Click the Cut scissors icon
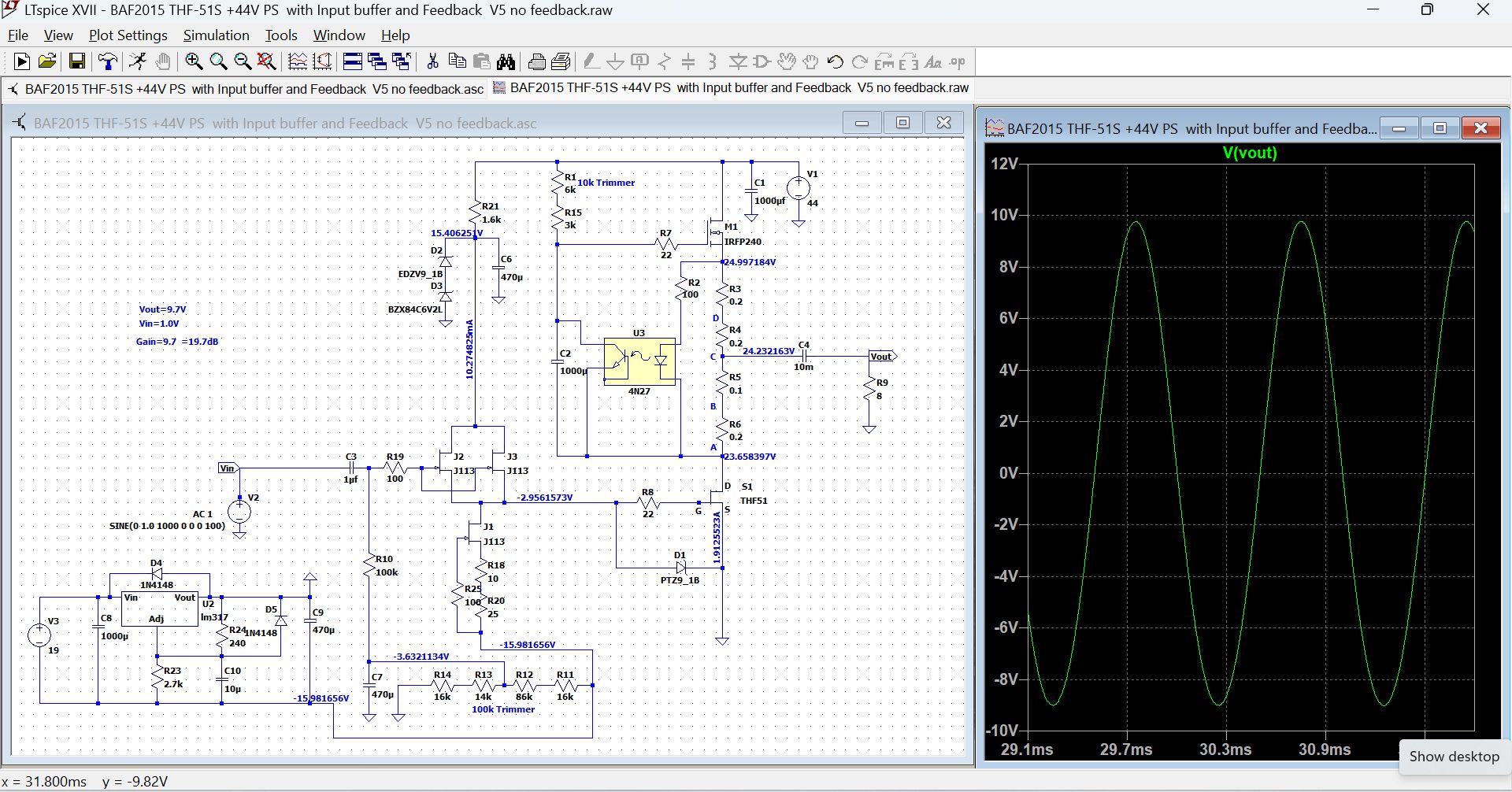Screen dimensions: 1512x792 coord(432,61)
